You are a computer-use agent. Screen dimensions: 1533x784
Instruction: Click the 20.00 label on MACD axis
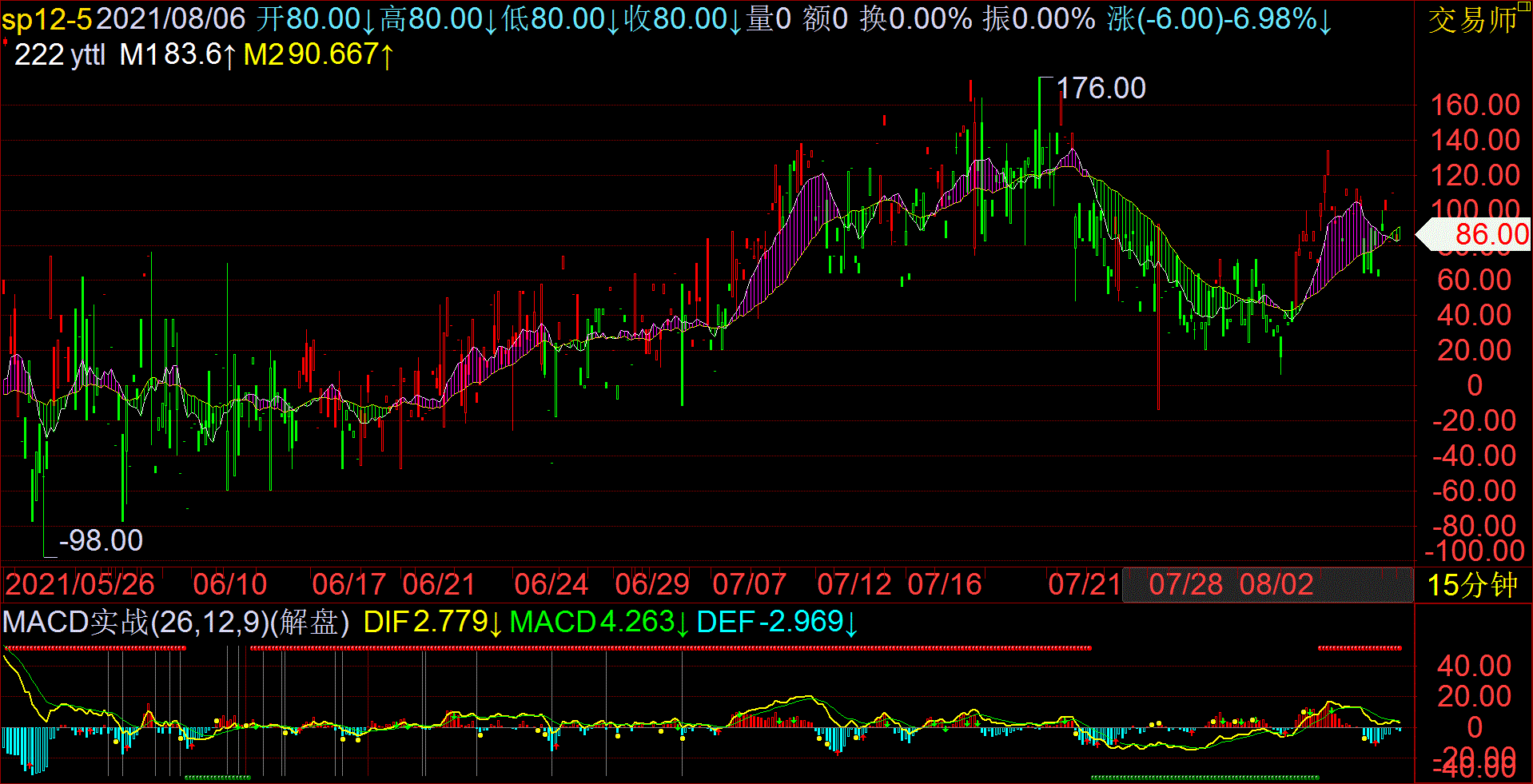point(1475,696)
